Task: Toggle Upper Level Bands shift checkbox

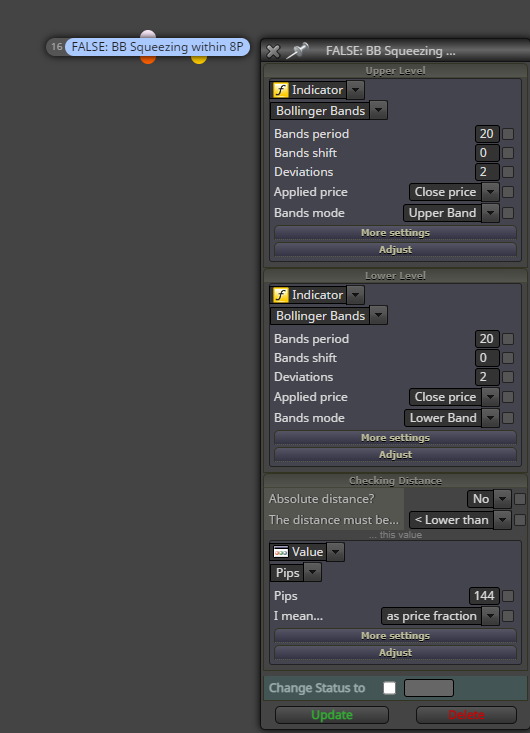Action: (x=508, y=153)
